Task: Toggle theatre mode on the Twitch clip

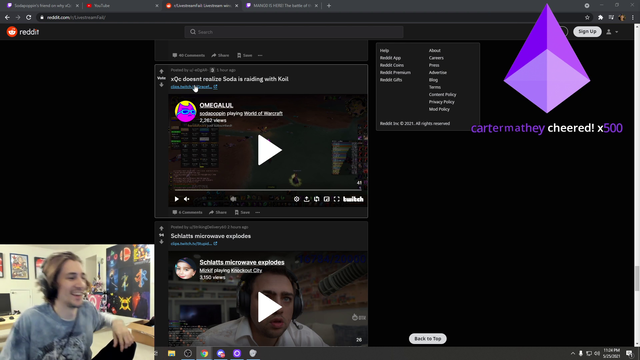Action: pyautogui.click(x=327, y=199)
